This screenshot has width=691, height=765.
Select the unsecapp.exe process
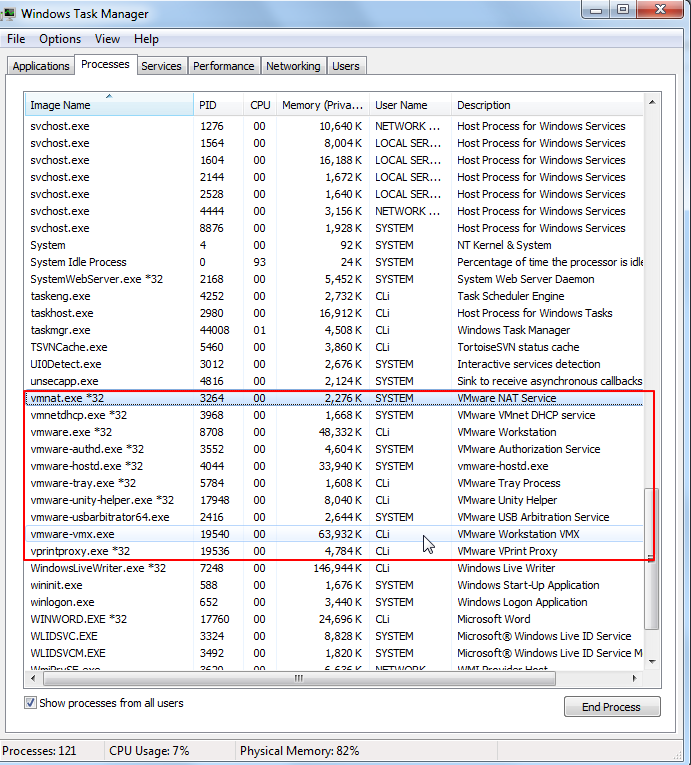(334, 381)
